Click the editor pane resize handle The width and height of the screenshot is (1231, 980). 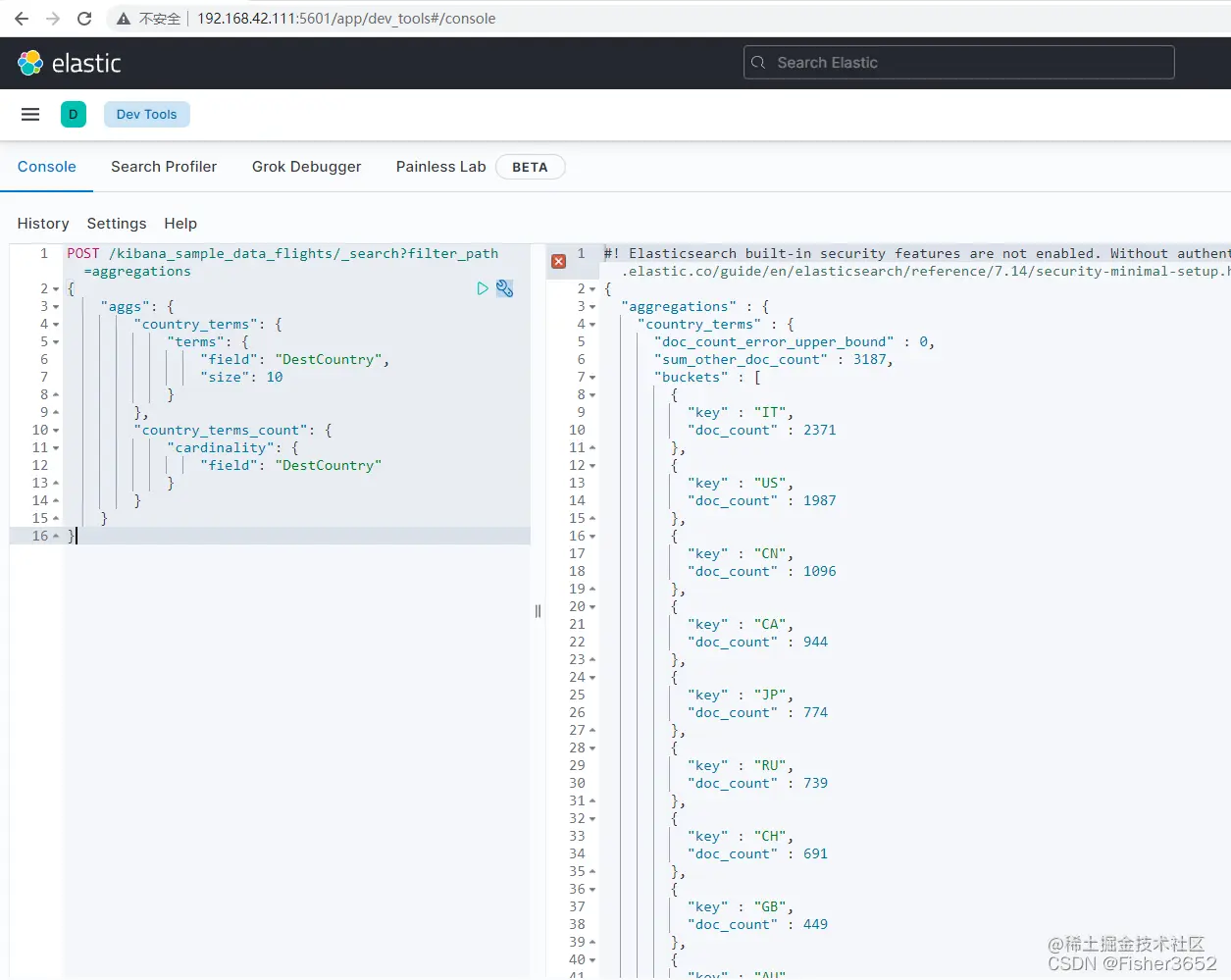tap(538, 611)
